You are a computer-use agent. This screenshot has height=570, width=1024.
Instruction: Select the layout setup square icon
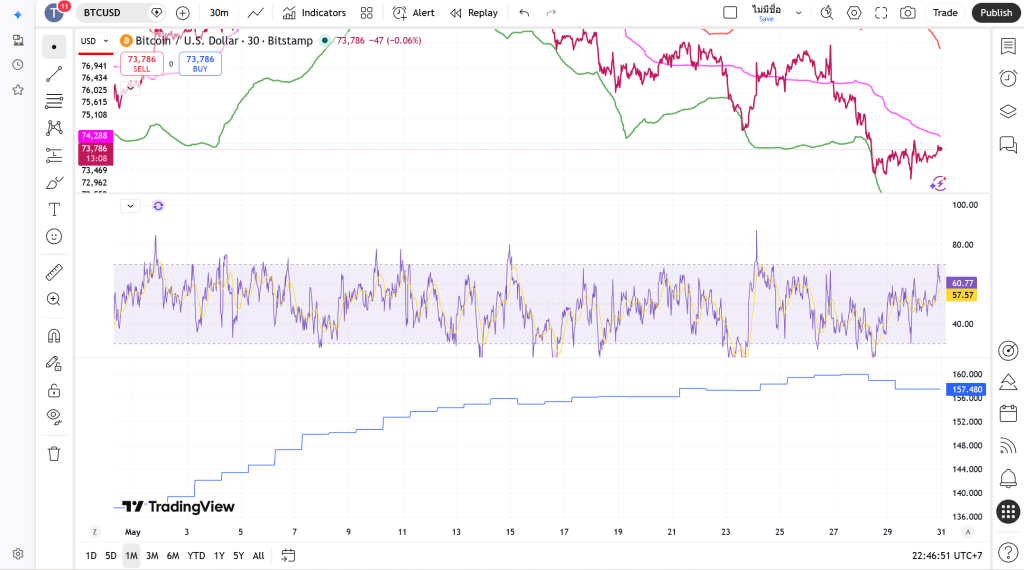pos(730,12)
